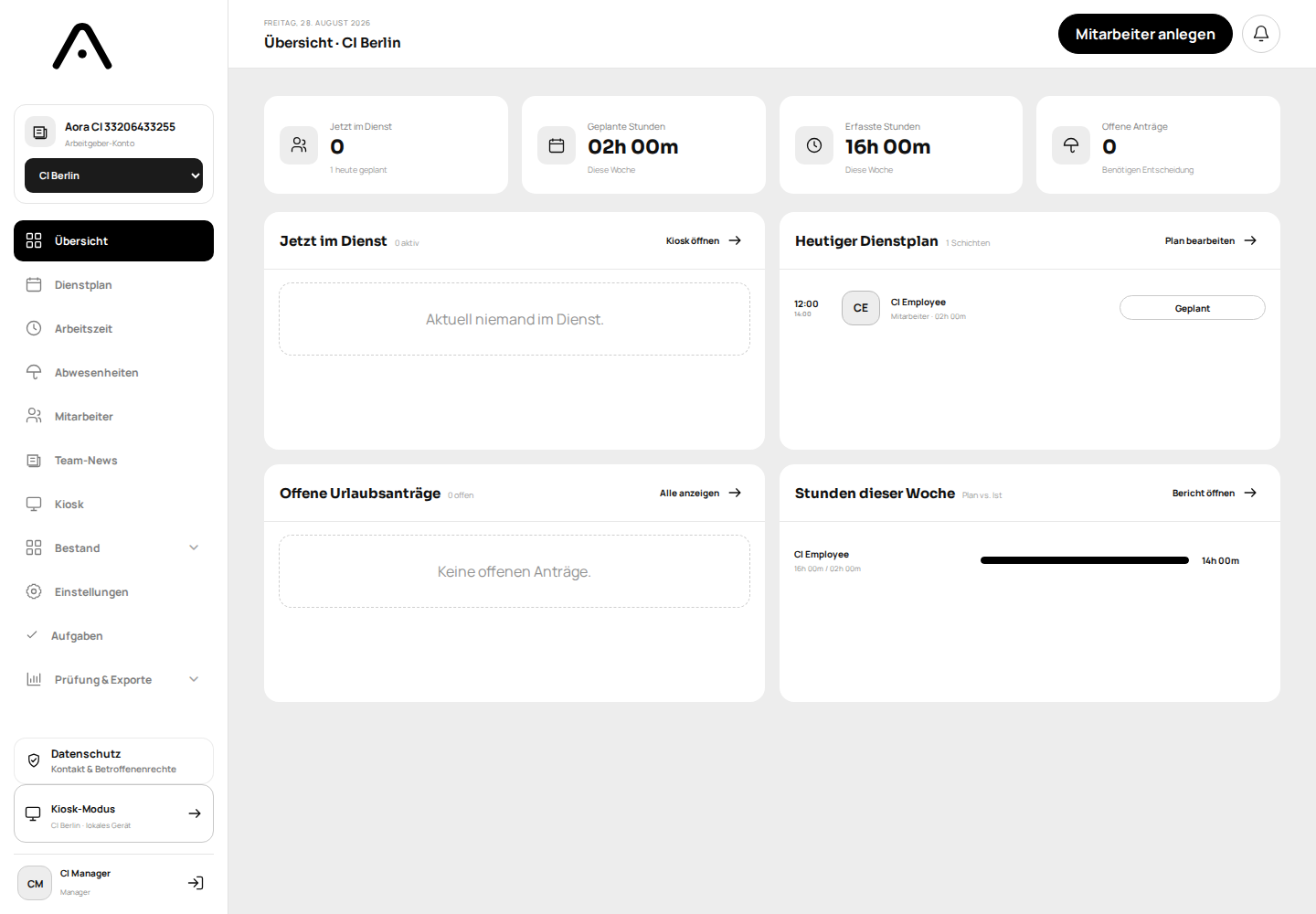
Task: Click the clock icon in Erfasste Stunden card
Action: 814,145
